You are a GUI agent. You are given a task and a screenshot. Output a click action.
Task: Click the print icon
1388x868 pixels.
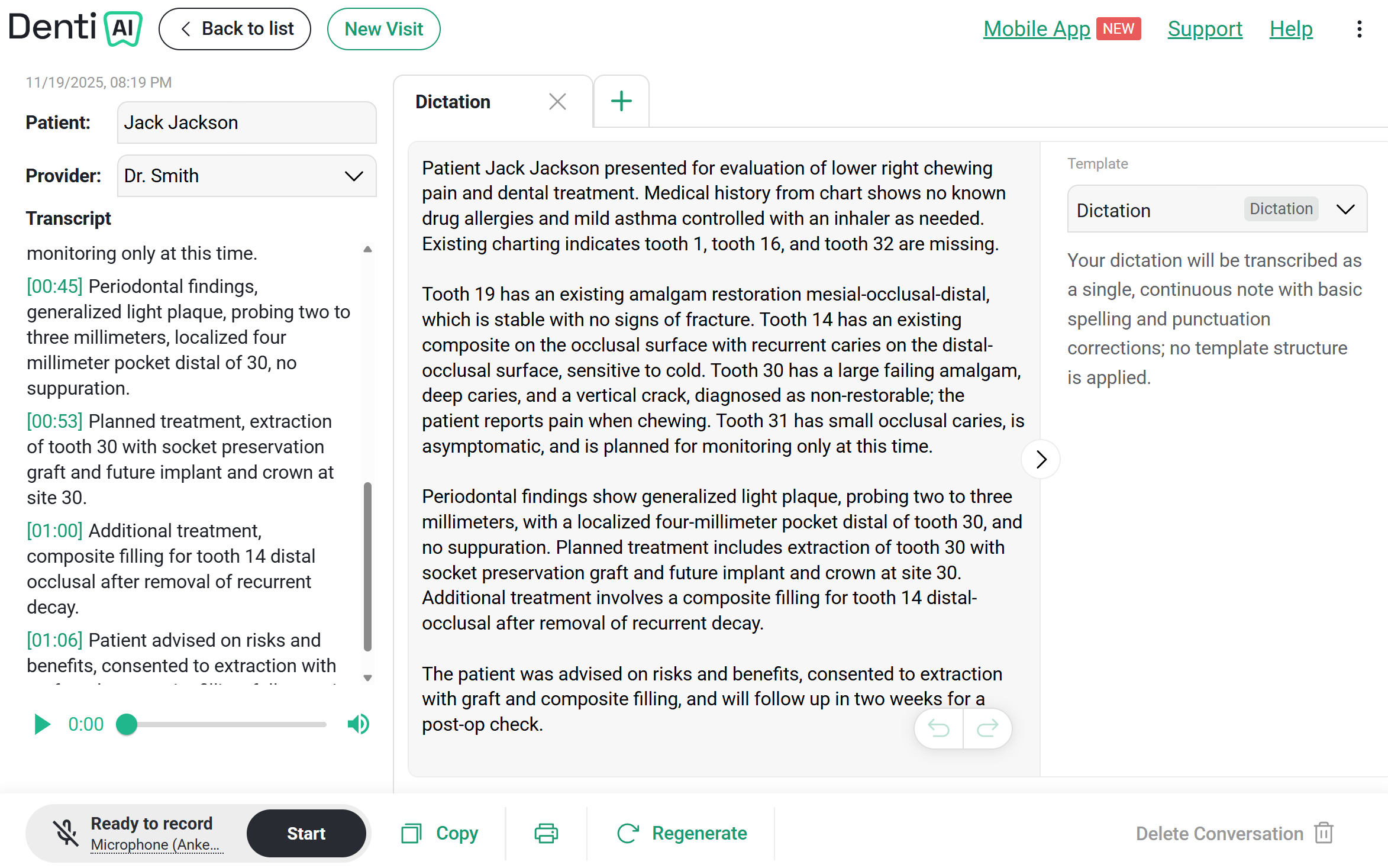[x=546, y=833]
